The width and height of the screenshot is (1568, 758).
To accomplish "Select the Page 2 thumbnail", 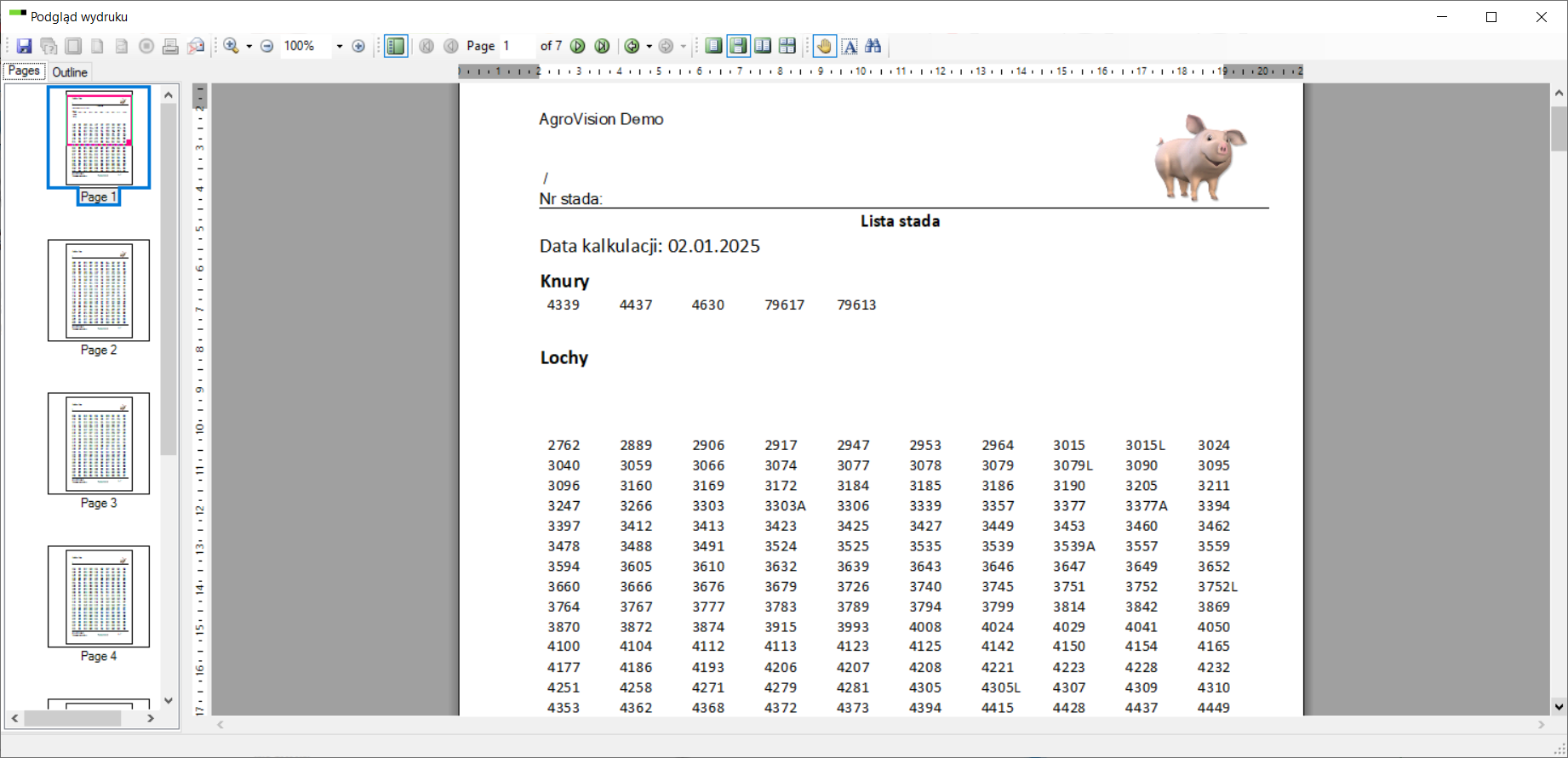I will [99, 290].
